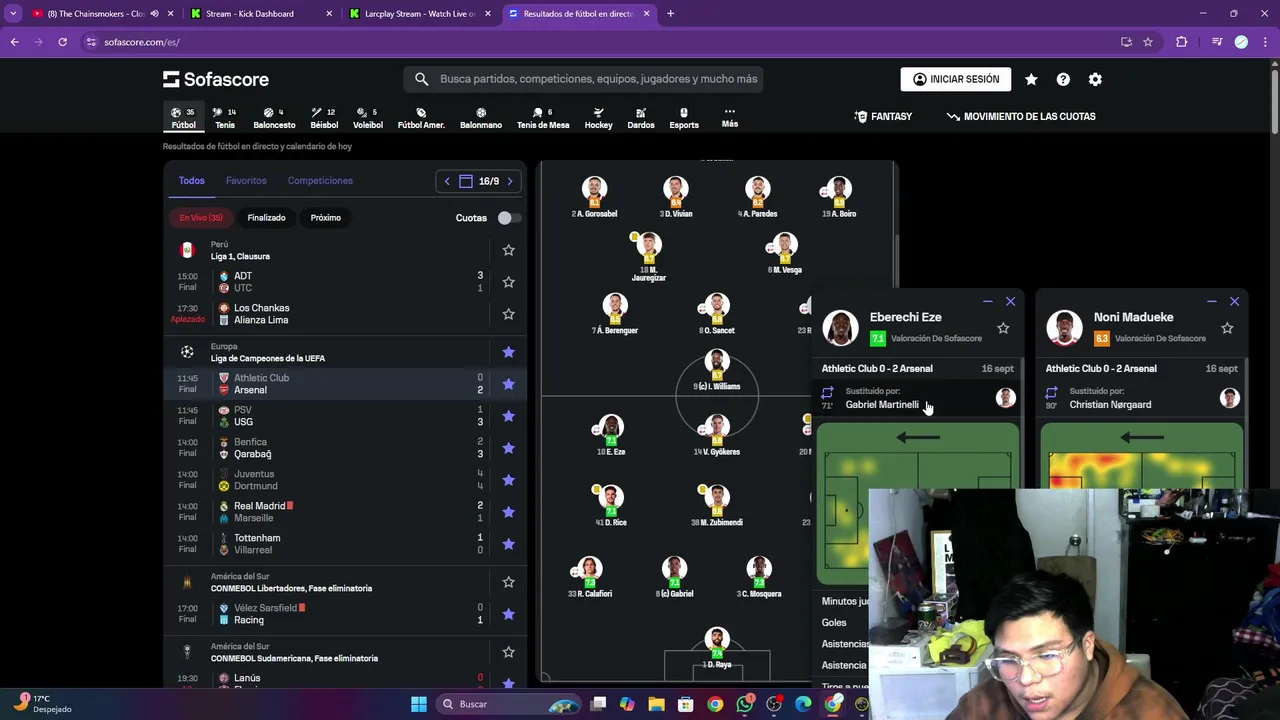Screen dimensions: 1280x720
Task: Open favorites star in header
Action: coord(1031,79)
